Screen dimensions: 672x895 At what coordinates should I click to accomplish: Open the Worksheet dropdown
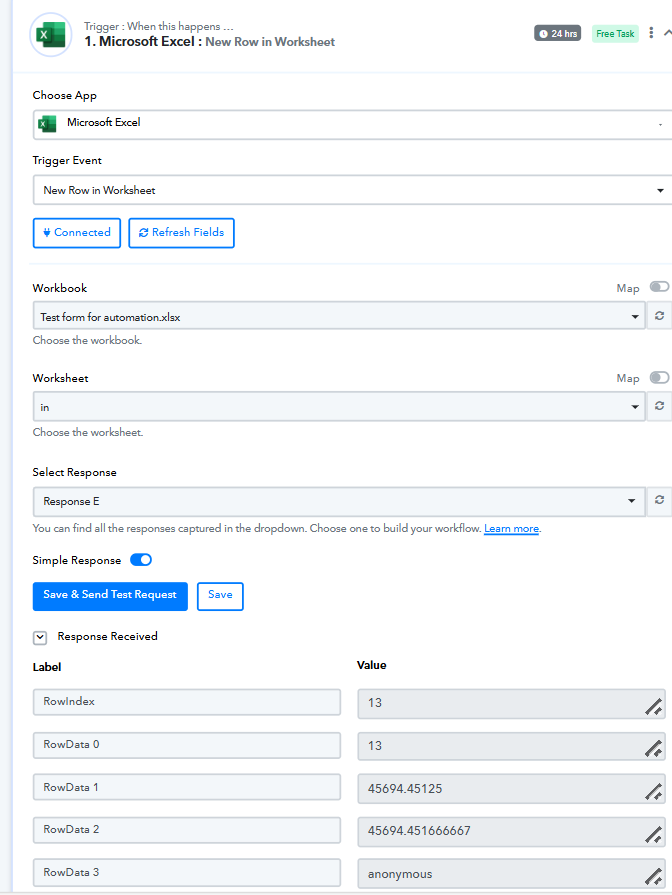click(339, 406)
